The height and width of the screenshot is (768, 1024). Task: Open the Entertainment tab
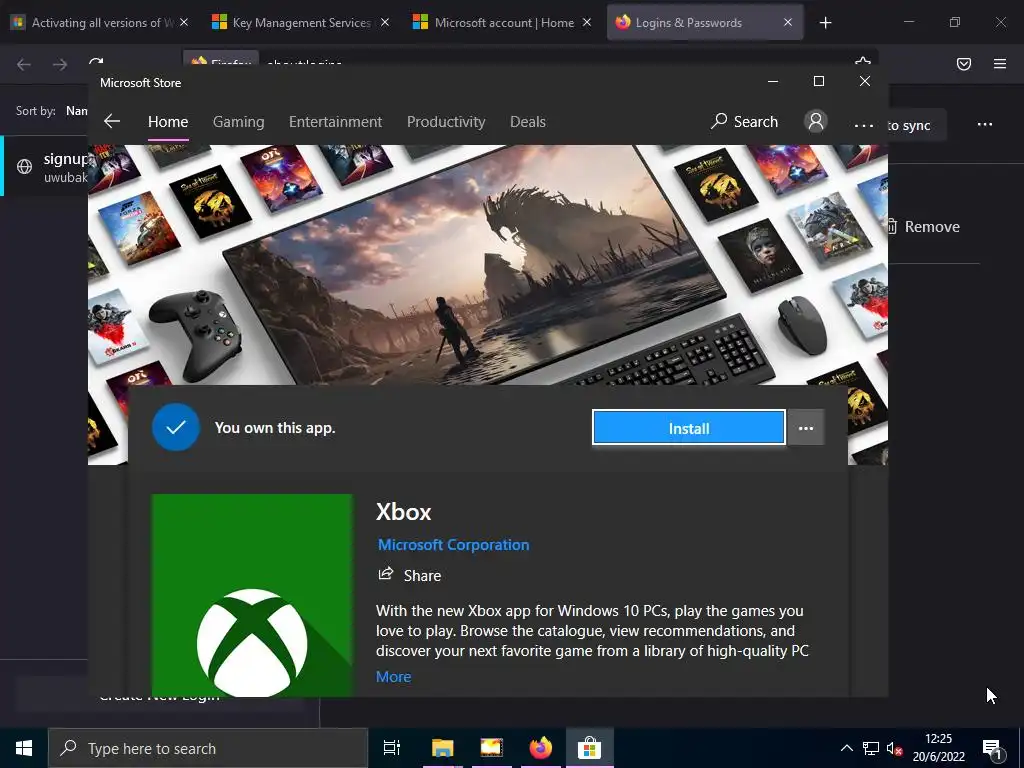click(x=335, y=121)
